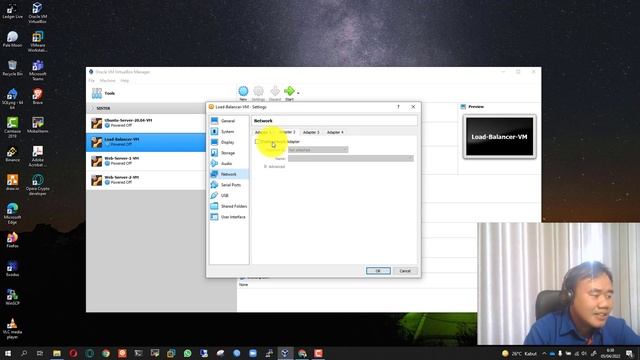Click the Load-Balancer-VM preview thumbnail
Screen dimensions: 640x360
500,137
